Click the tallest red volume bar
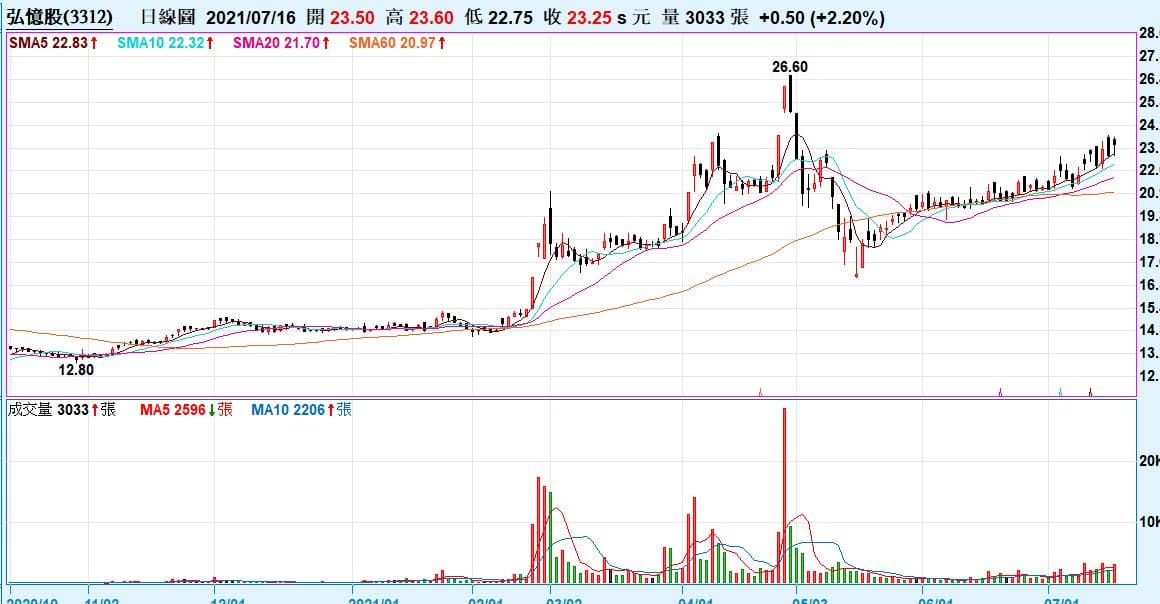The width and height of the screenshot is (1160, 604). coord(784,495)
